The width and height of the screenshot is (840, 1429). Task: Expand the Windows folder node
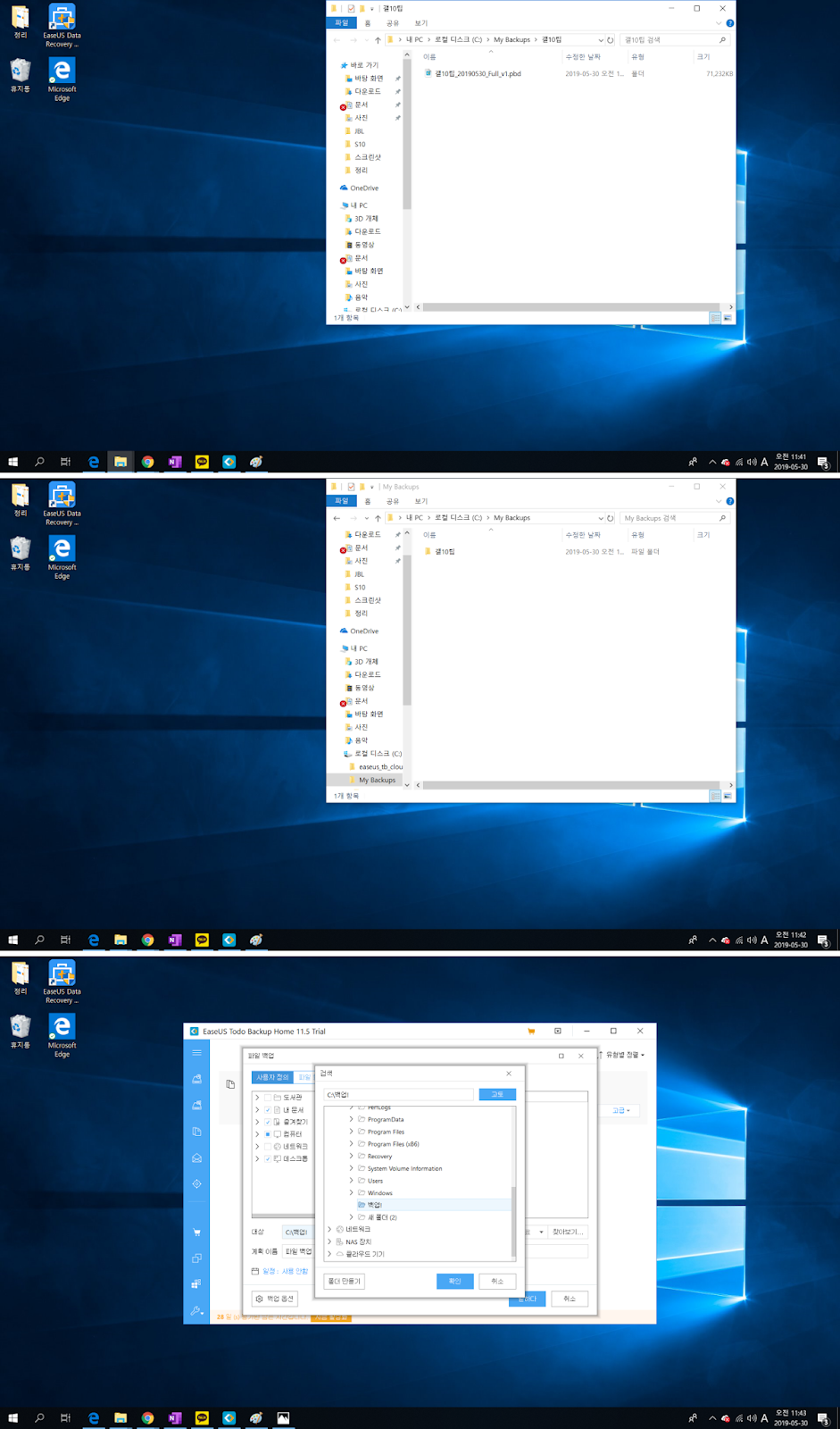pos(351,1193)
